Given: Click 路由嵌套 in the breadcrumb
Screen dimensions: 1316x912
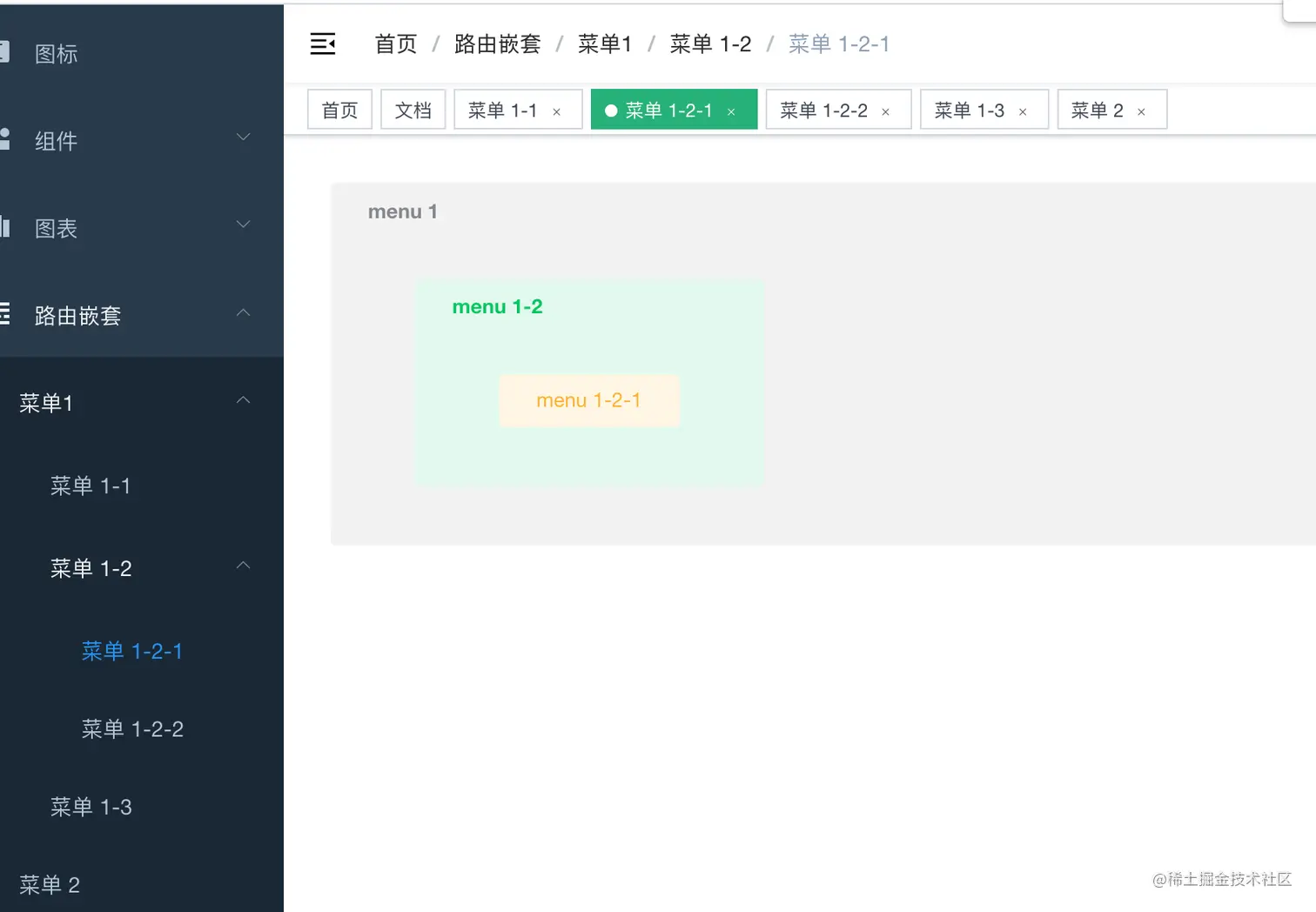Looking at the screenshot, I should (x=498, y=44).
